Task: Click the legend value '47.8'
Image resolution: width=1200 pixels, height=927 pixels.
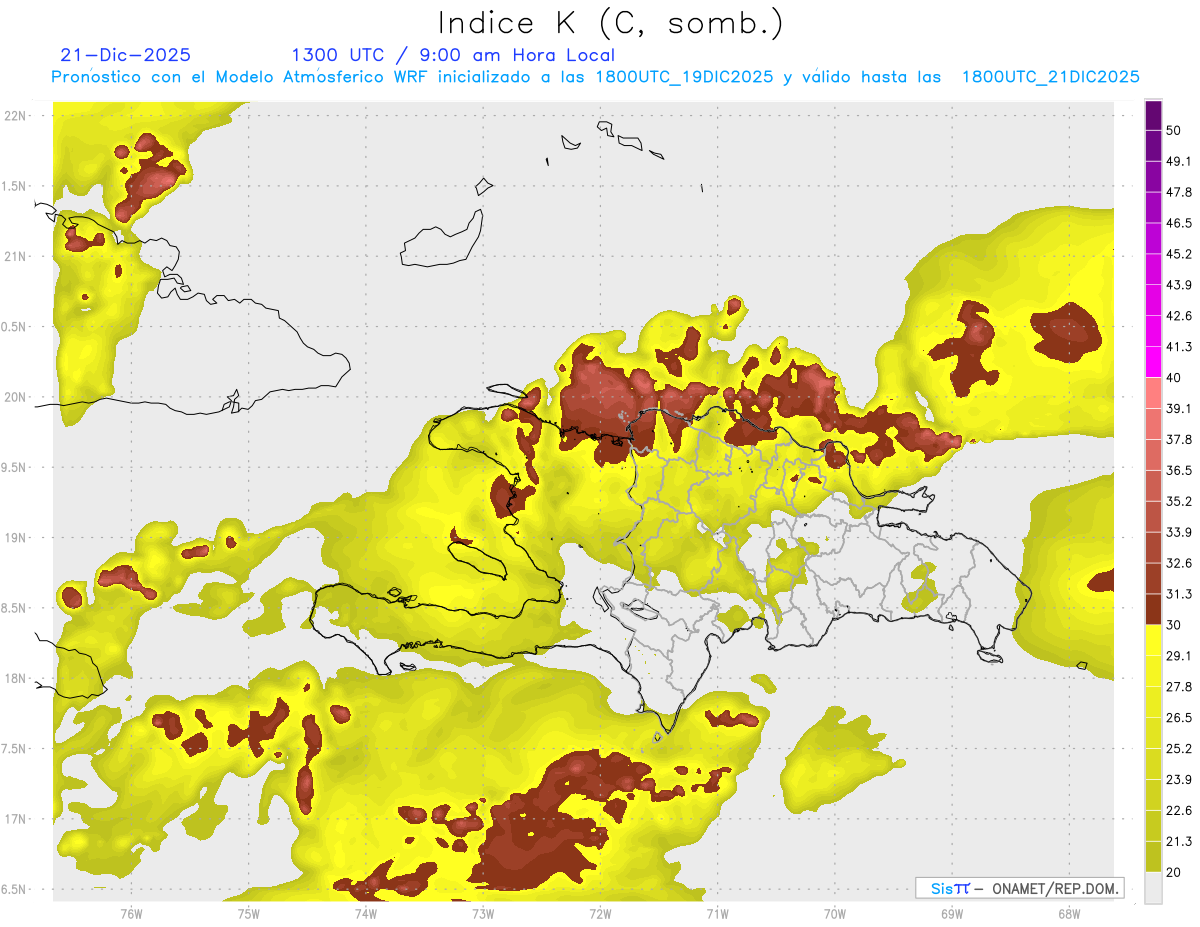Action: [1179, 192]
